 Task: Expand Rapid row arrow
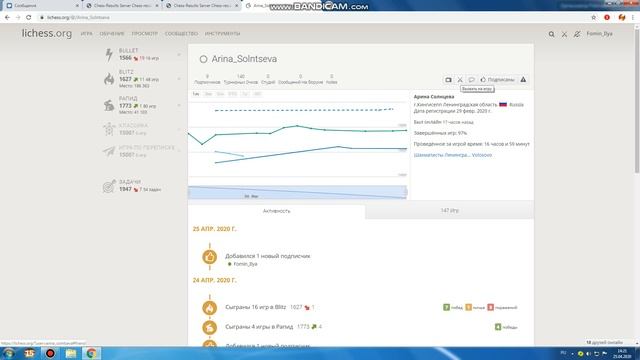tap(179, 105)
